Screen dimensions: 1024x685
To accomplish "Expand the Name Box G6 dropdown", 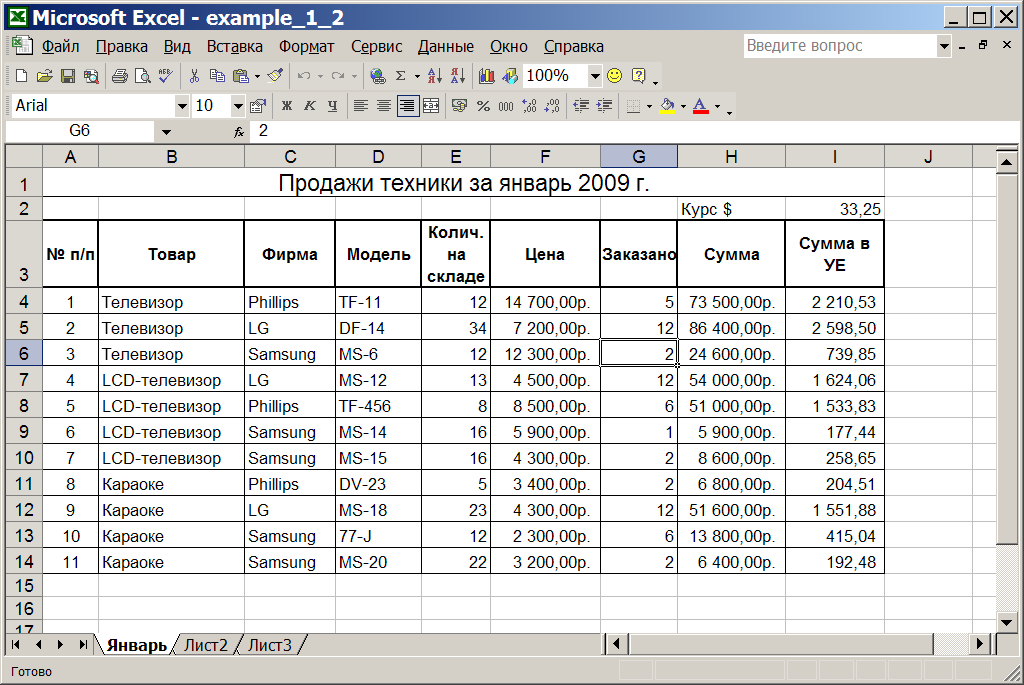I will [166, 131].
